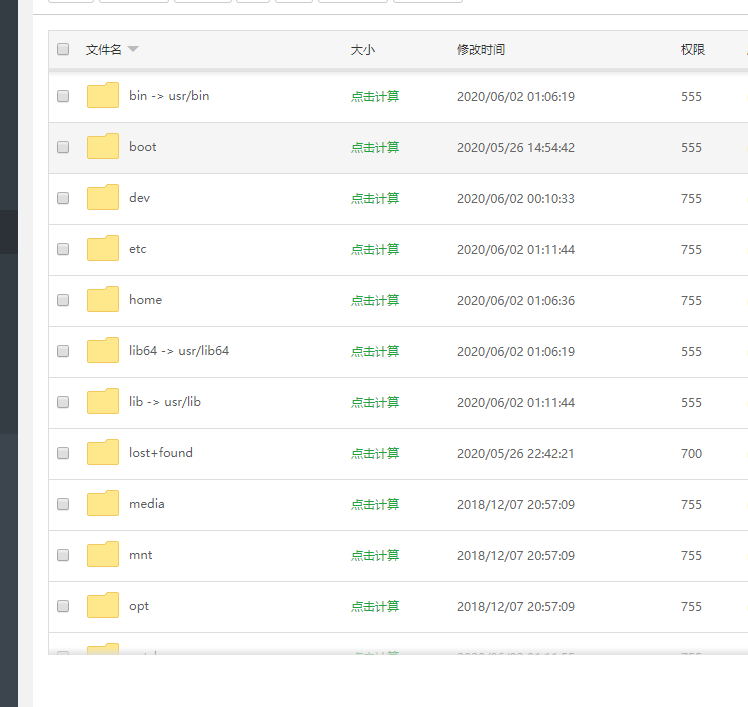
Task: Calculate size of the home folder
Action: click(x=375, y=300)
